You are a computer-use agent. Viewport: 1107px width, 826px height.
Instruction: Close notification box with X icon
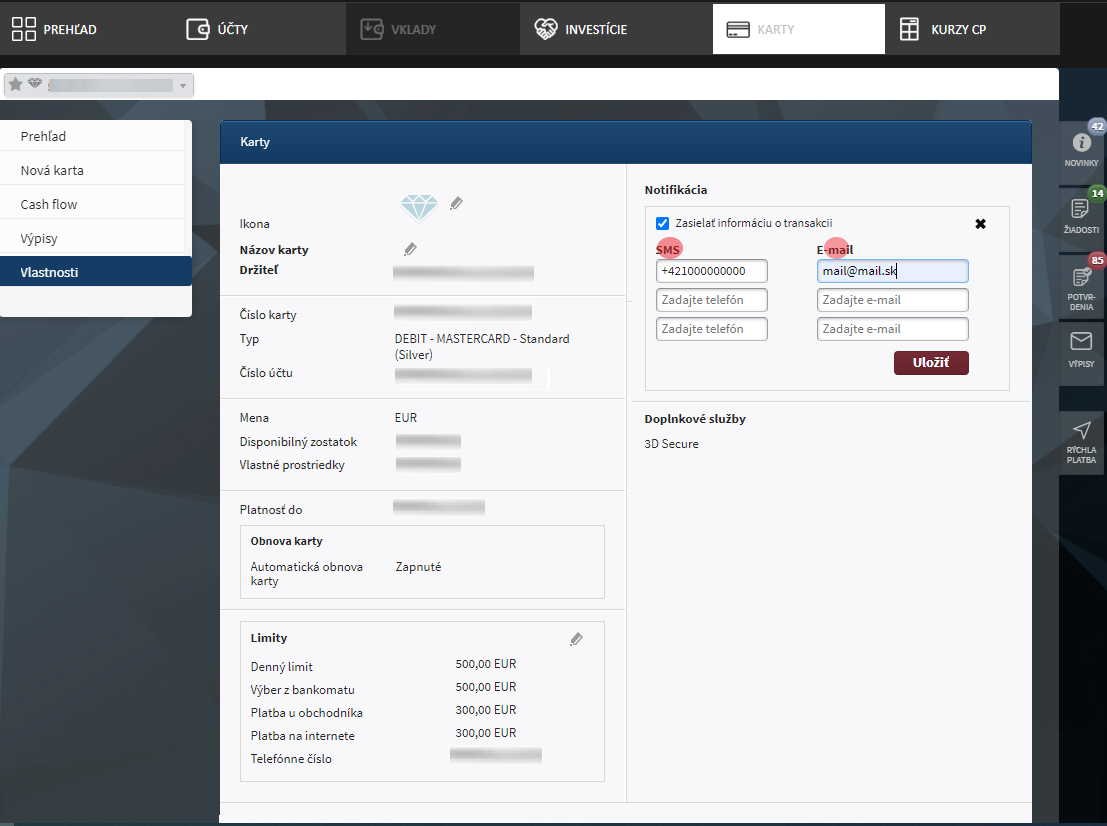click(980, 224)
